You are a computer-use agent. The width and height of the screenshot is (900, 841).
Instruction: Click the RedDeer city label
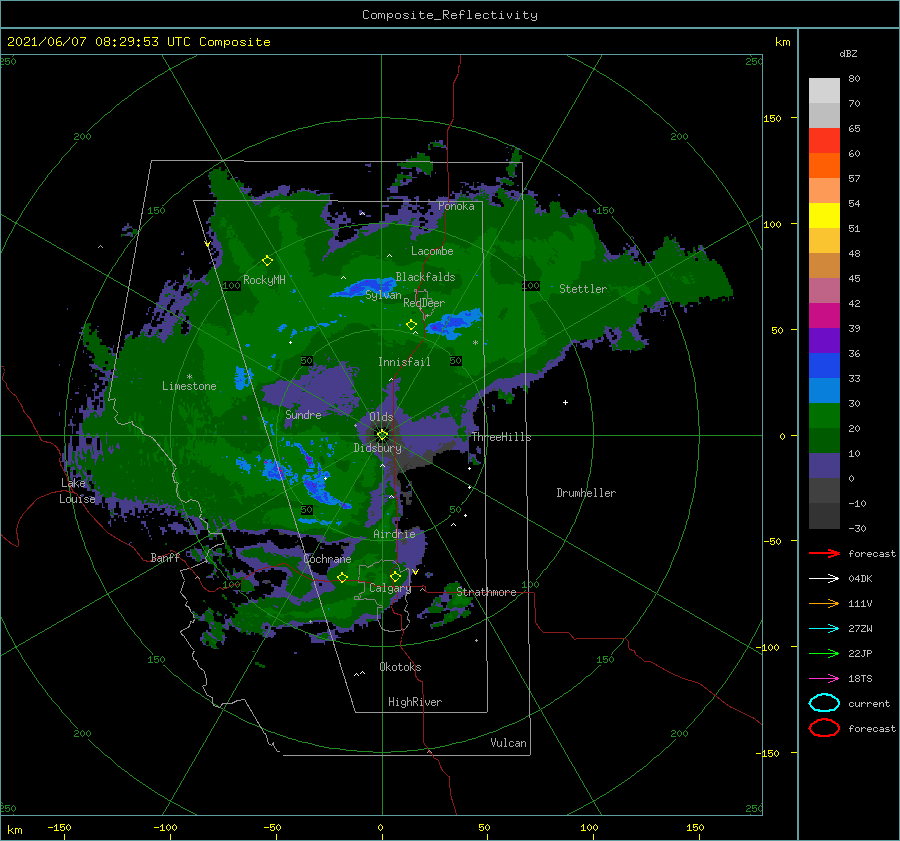coord(424,303)
